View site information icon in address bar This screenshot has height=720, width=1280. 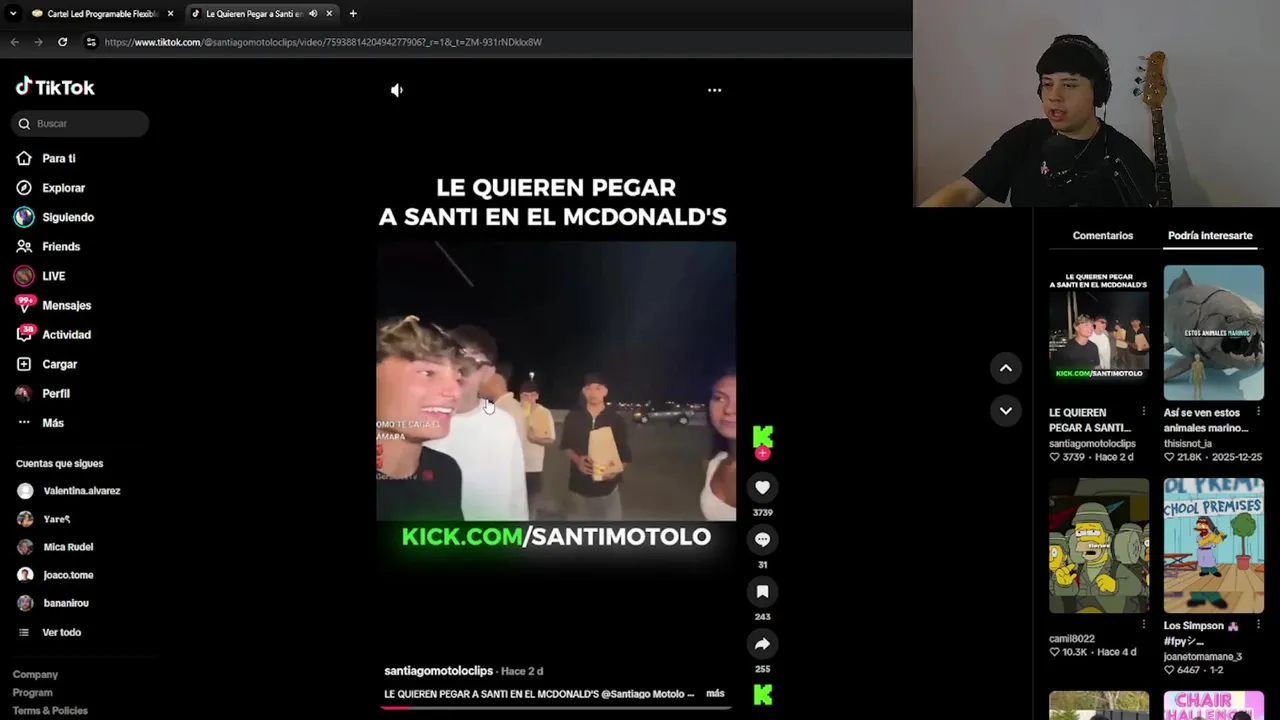pyautogui.click(x=91, y=42)
